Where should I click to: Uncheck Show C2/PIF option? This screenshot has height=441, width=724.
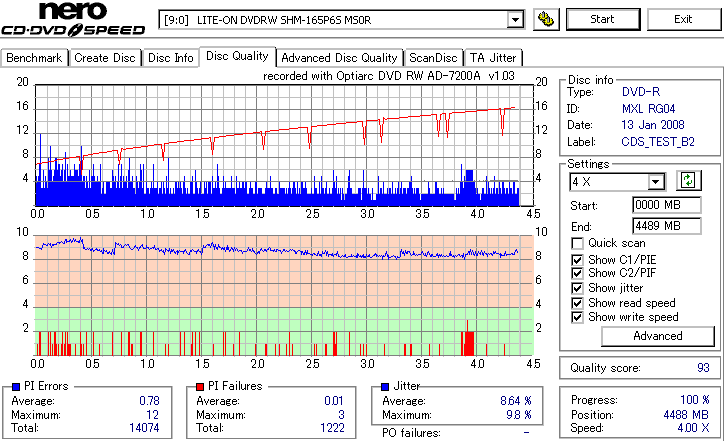tap(577, 273)
